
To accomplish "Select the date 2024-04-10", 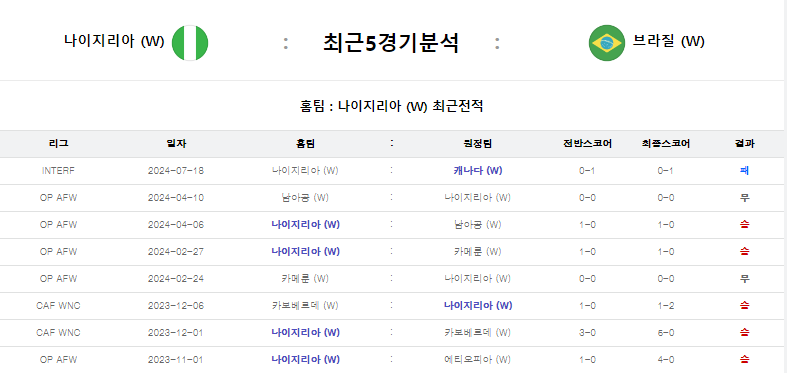I will click(x=176, y=198).
